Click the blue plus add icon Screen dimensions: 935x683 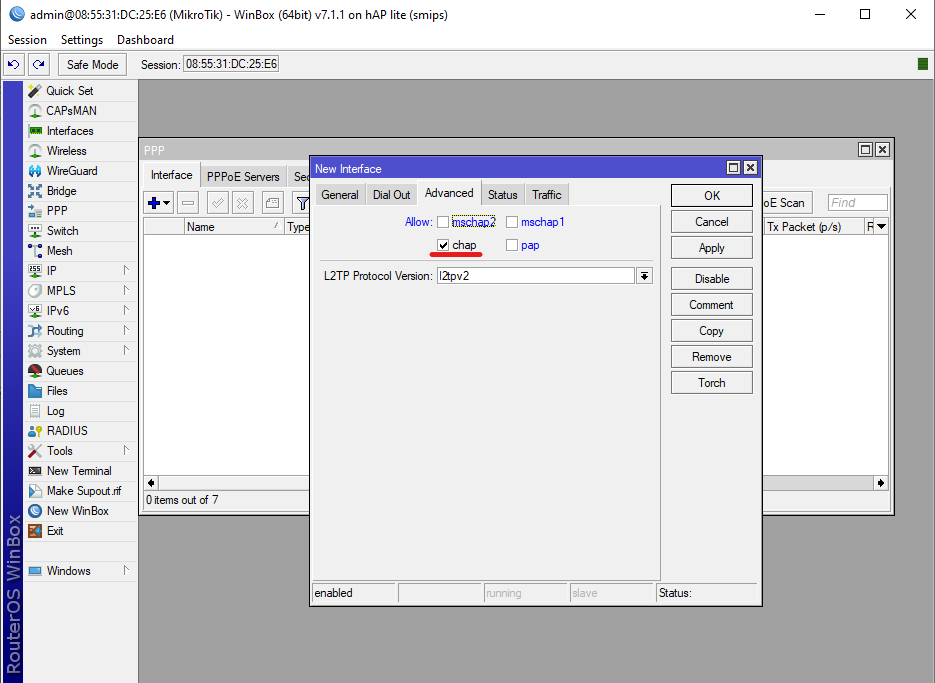click(154, 203)
